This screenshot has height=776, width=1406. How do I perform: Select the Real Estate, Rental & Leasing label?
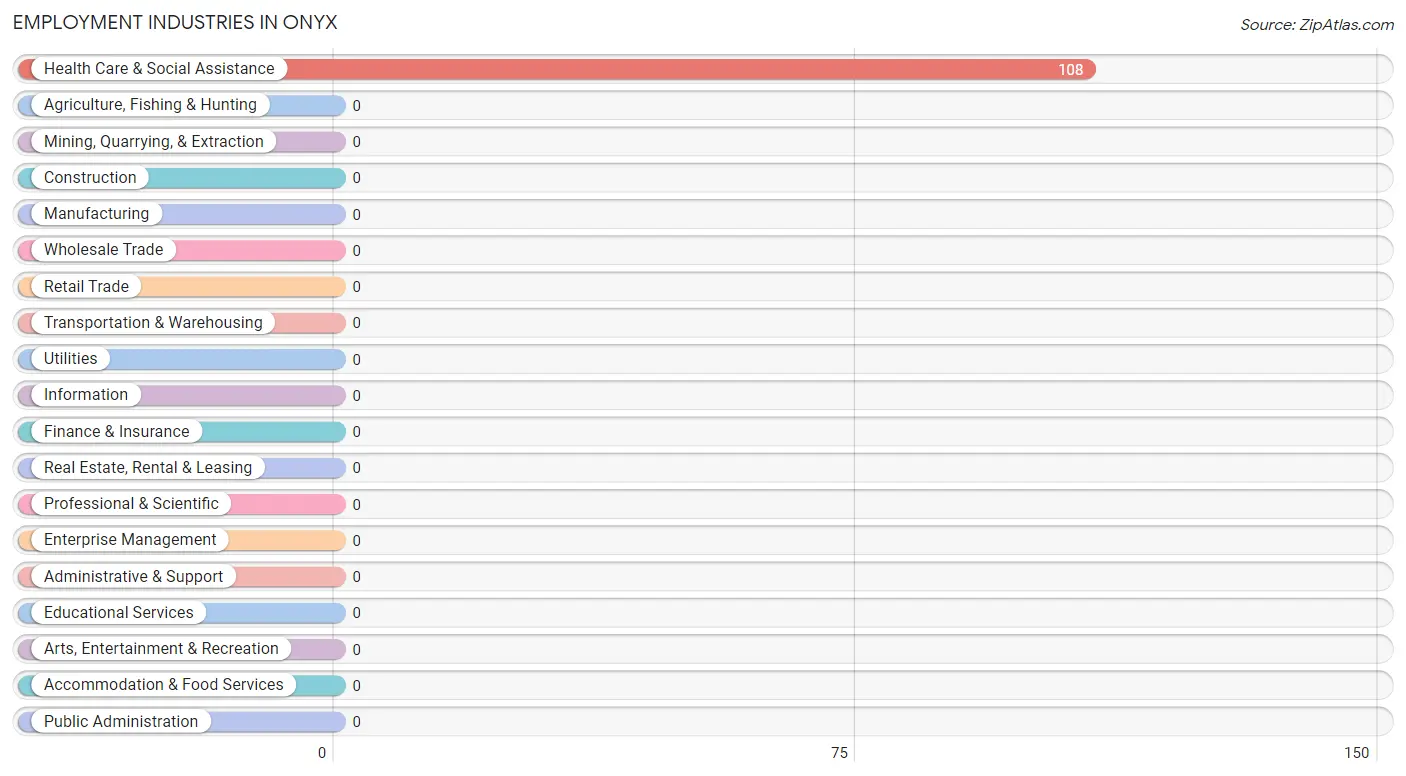[x=148, y=468]
